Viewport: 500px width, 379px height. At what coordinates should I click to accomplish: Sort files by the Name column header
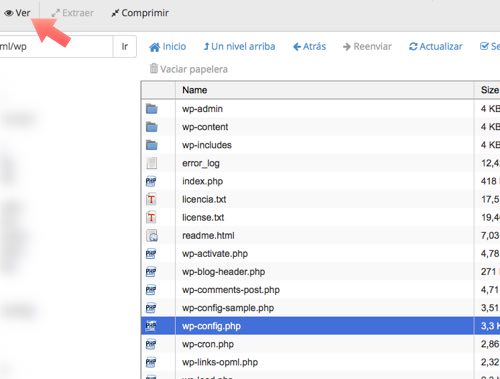click(324, 90)
